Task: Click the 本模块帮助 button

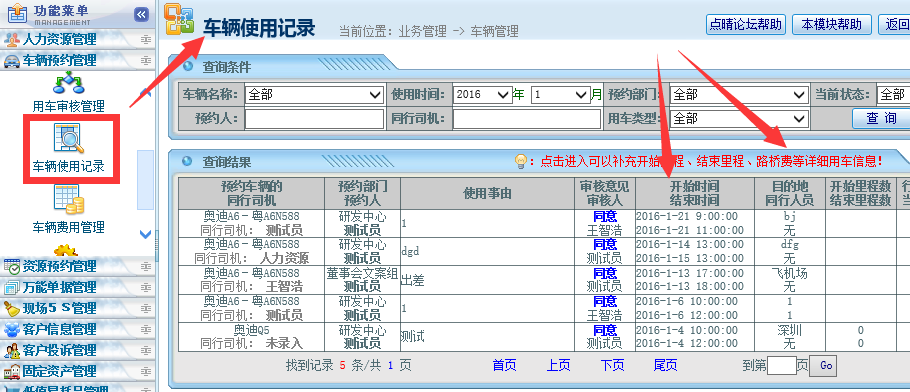Action: point(832,24)
